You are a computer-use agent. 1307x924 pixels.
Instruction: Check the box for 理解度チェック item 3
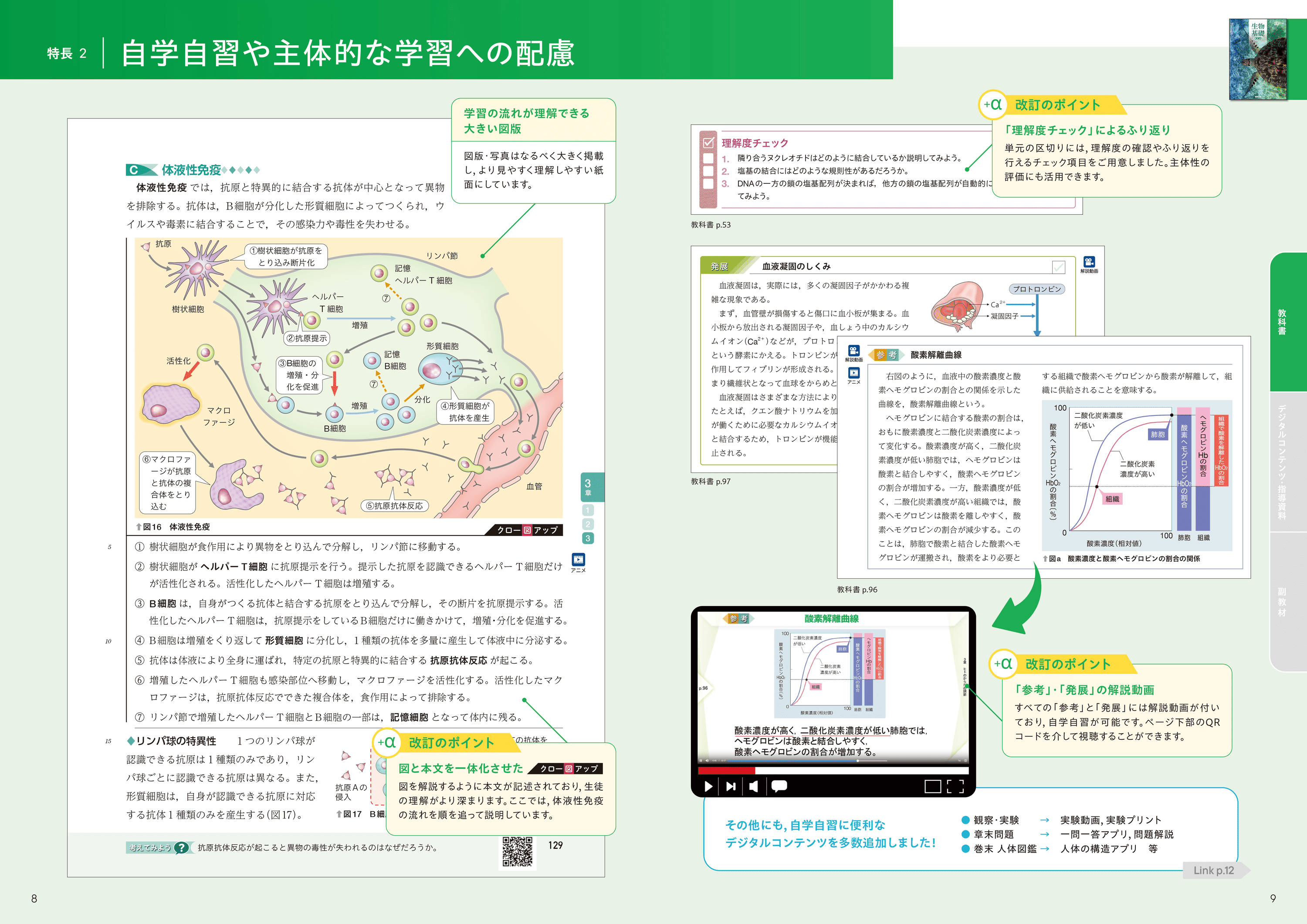pyautogui.click(x=708, y=183)
